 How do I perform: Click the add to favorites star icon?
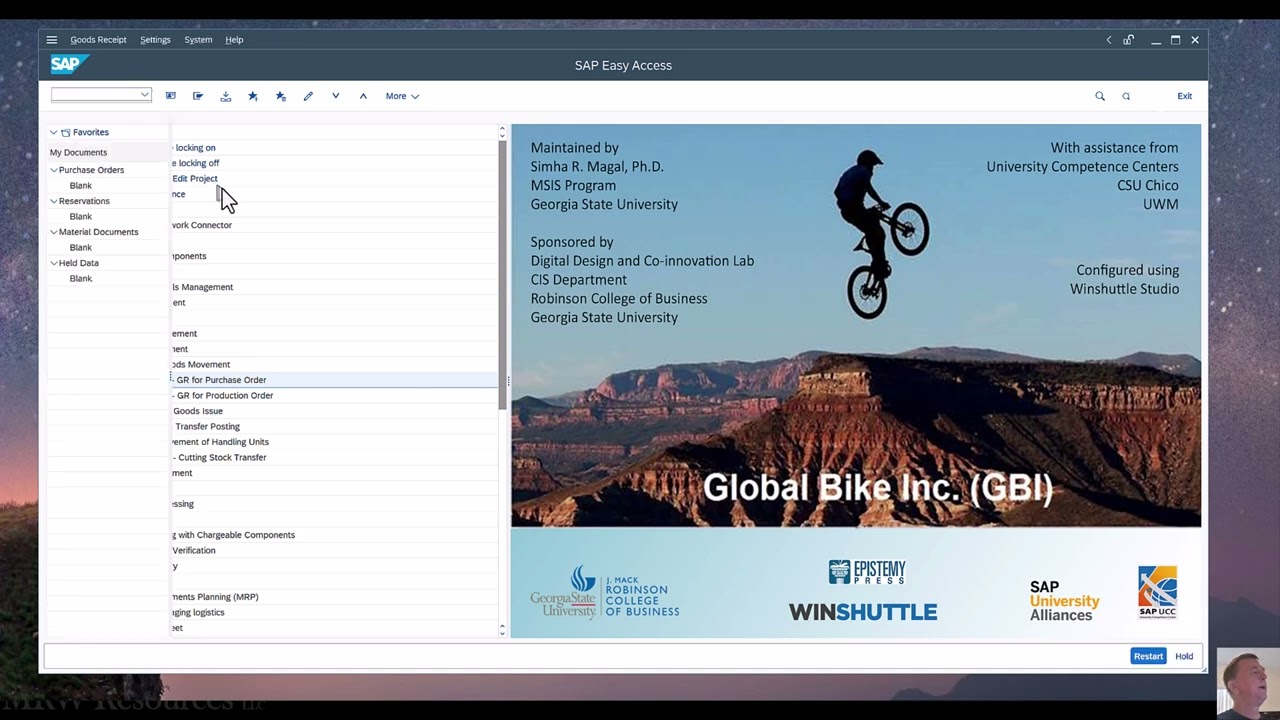[x=253, y=96]
